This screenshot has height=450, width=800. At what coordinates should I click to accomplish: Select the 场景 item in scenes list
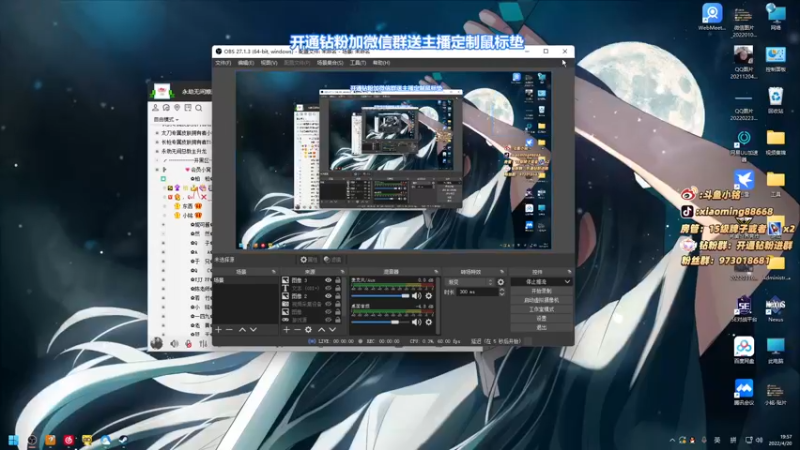pos(245,280)
